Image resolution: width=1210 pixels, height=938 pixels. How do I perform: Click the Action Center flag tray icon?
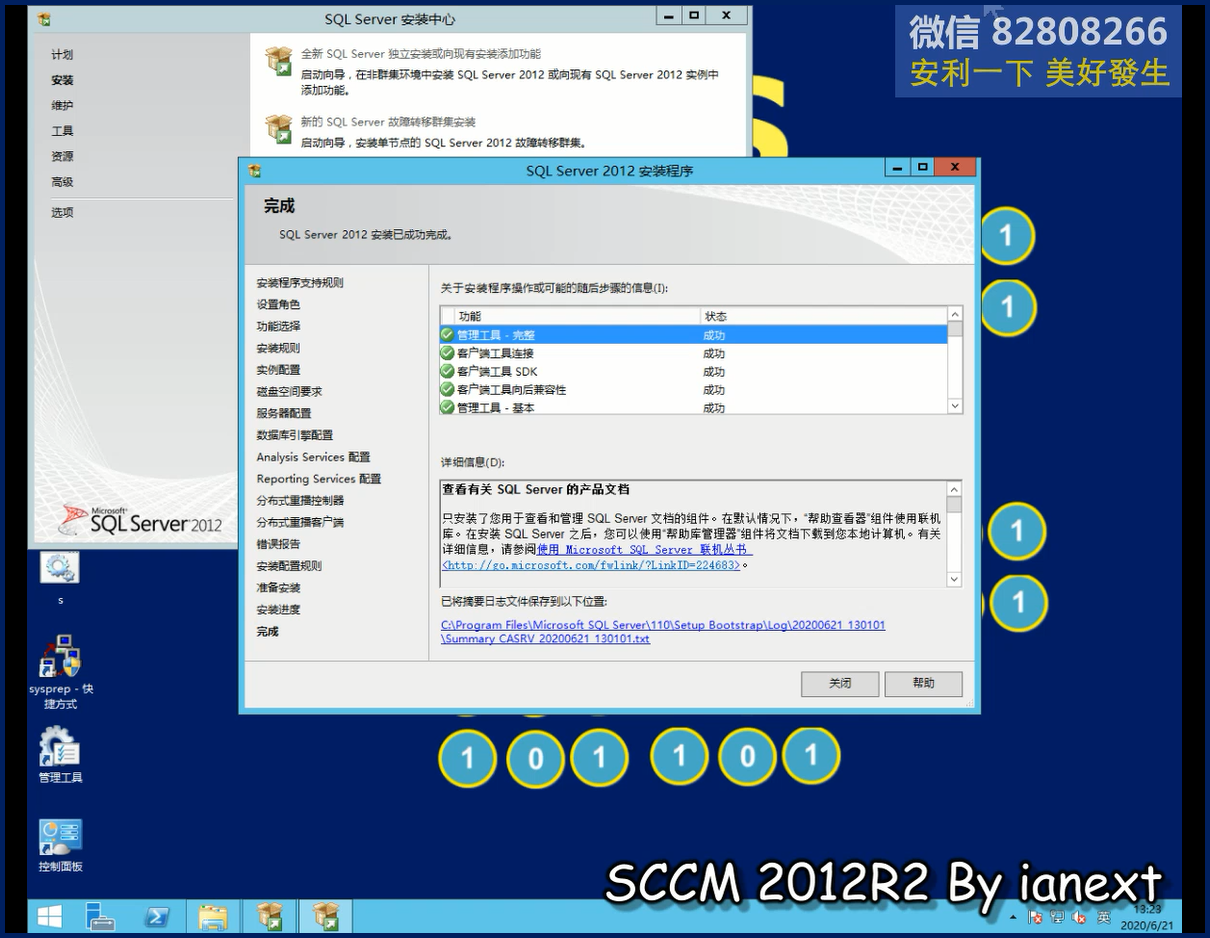coord(1036,917)
